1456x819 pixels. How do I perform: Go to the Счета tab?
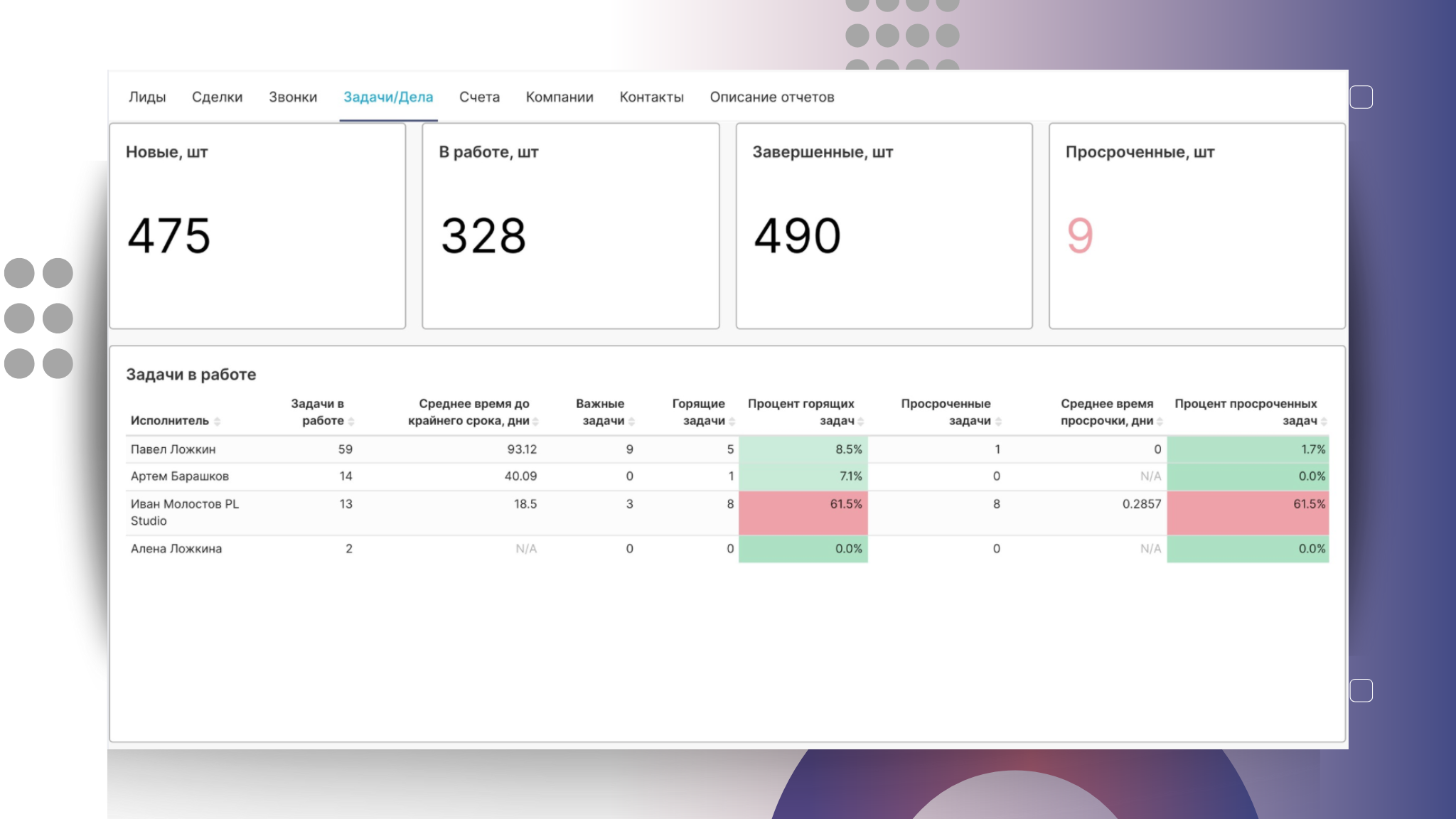[x=479, y=97]
